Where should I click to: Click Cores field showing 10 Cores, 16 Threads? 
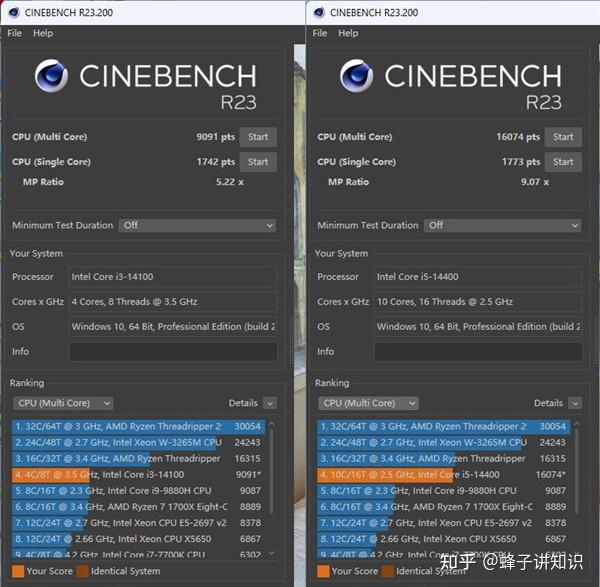pos(478,302)
